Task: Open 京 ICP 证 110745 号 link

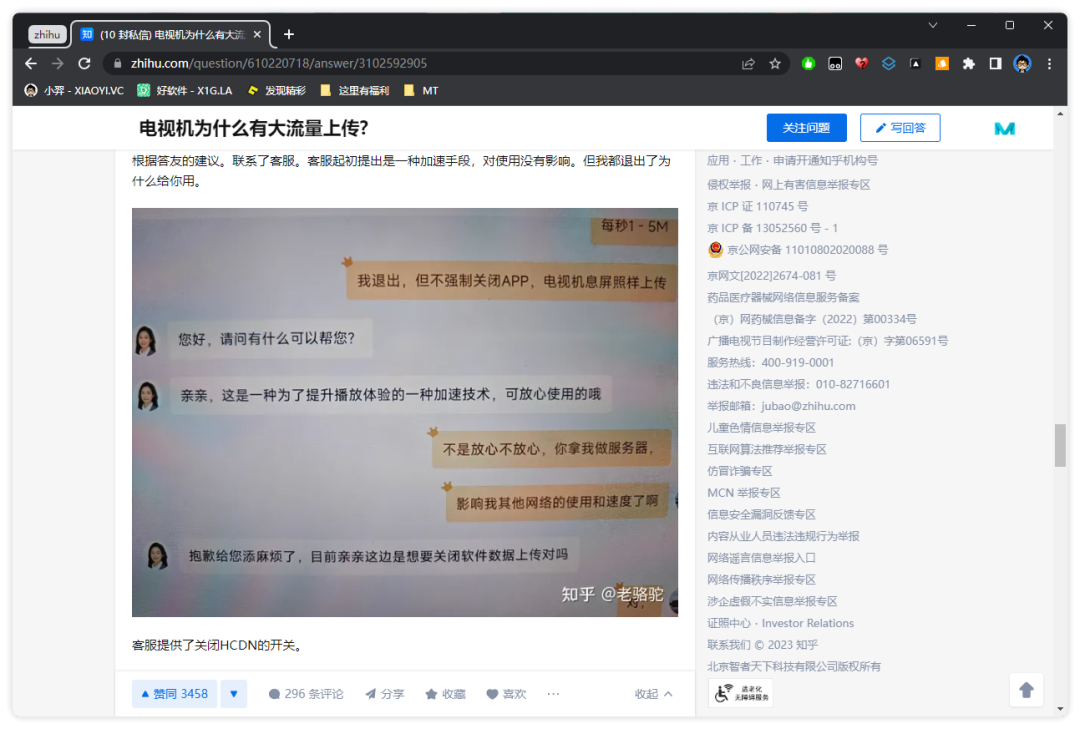Action: coord(758,206)
